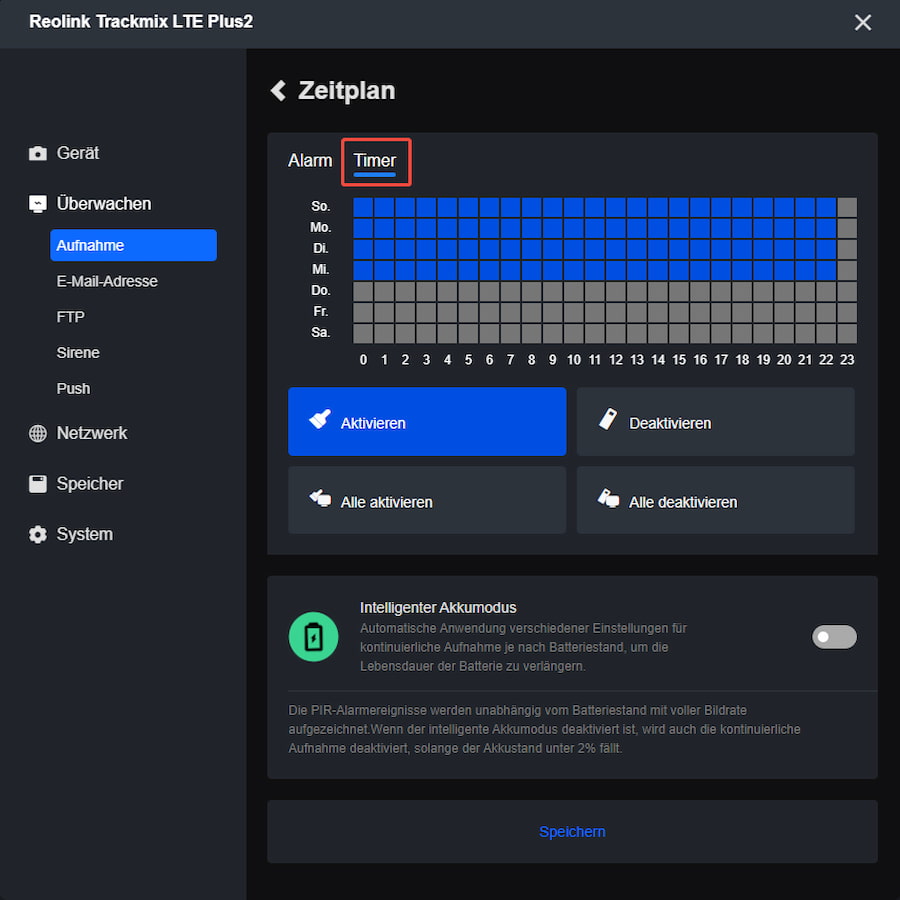Click the hour 0 column label
This screenshot has height=900, width=900.
(x=363, y=360)
